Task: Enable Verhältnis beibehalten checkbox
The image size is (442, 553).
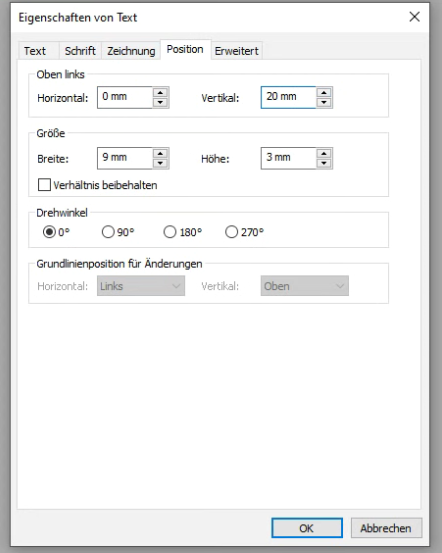Action: (44, 185)
